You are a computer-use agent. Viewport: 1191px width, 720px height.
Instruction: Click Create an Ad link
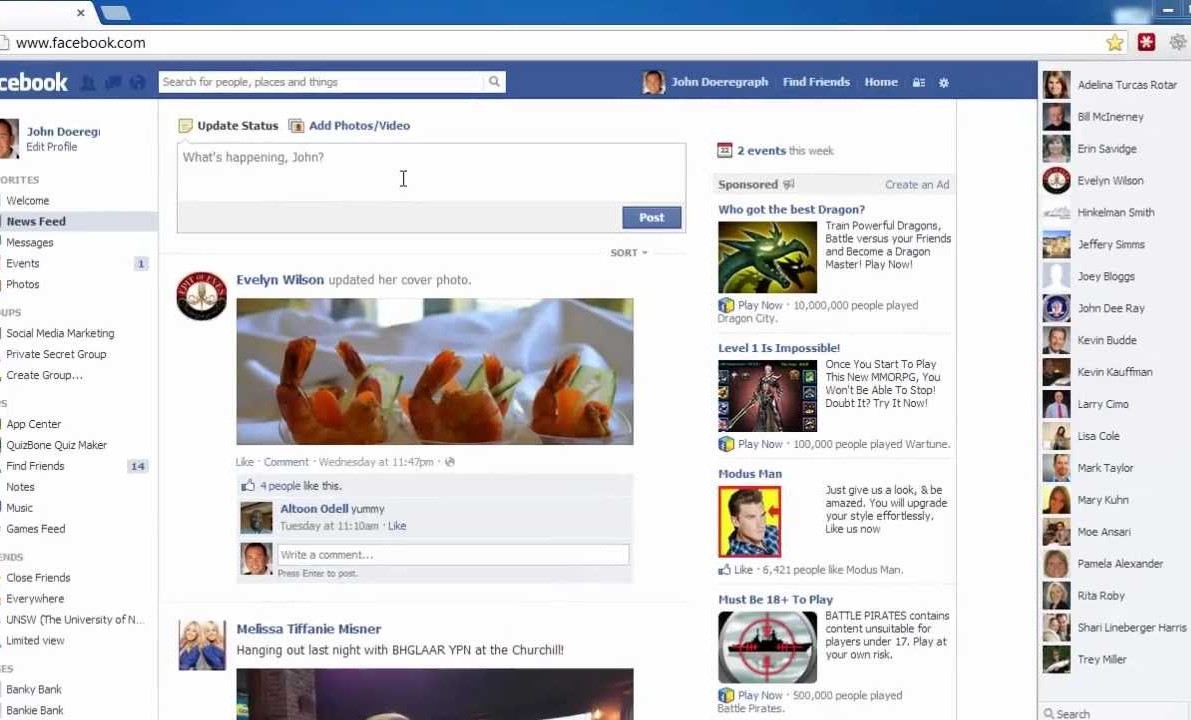(x=917, y=185)
